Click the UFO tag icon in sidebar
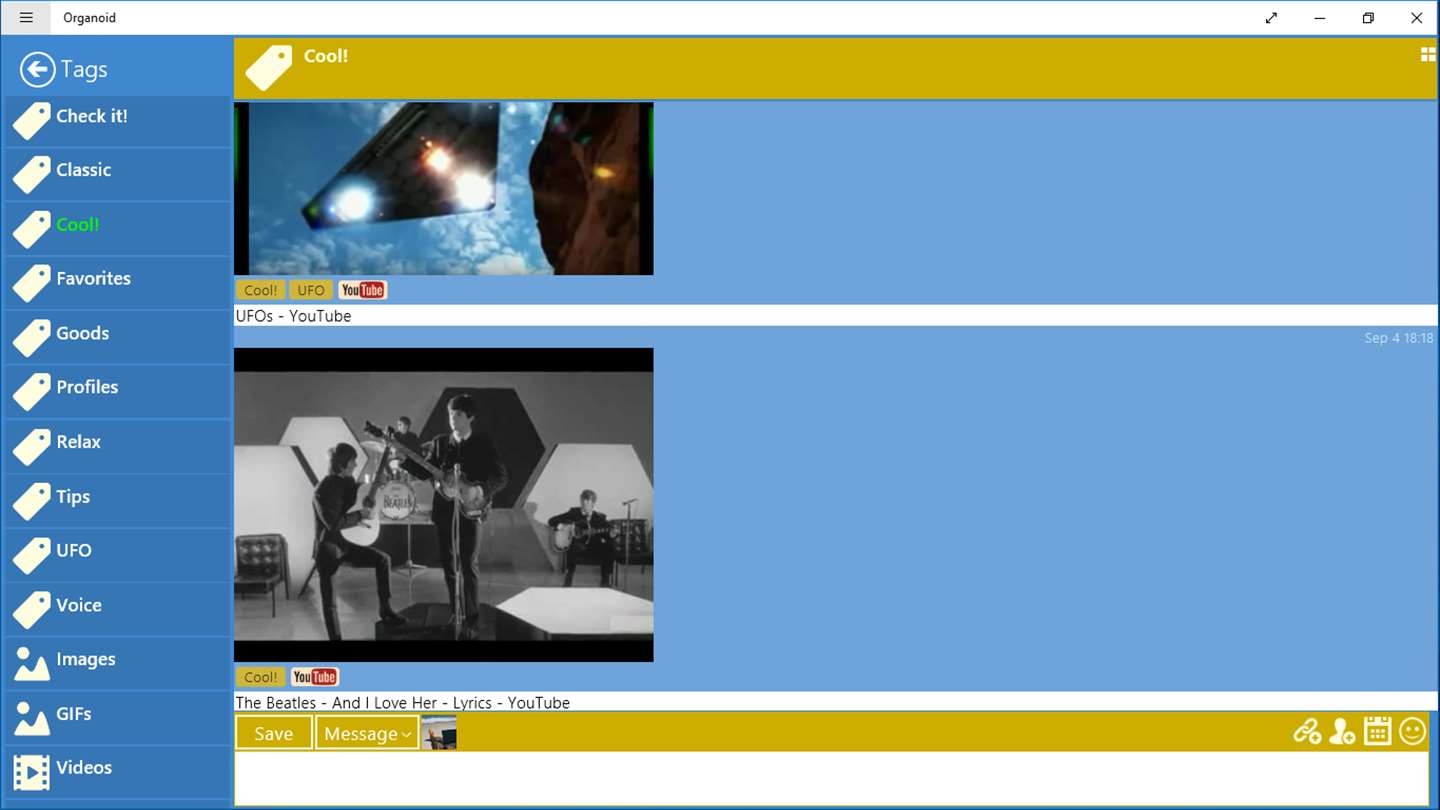Screen dimensions: 1440x810 [x=31, y=555]
